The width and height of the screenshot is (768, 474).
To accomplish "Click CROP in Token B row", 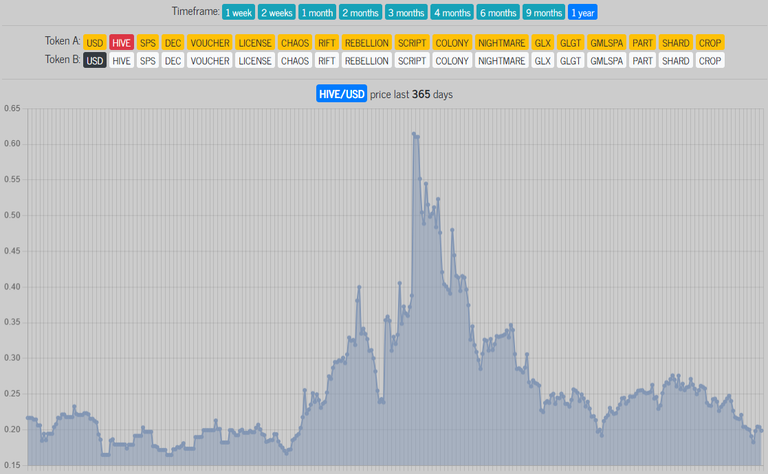I will coord(710,61).
